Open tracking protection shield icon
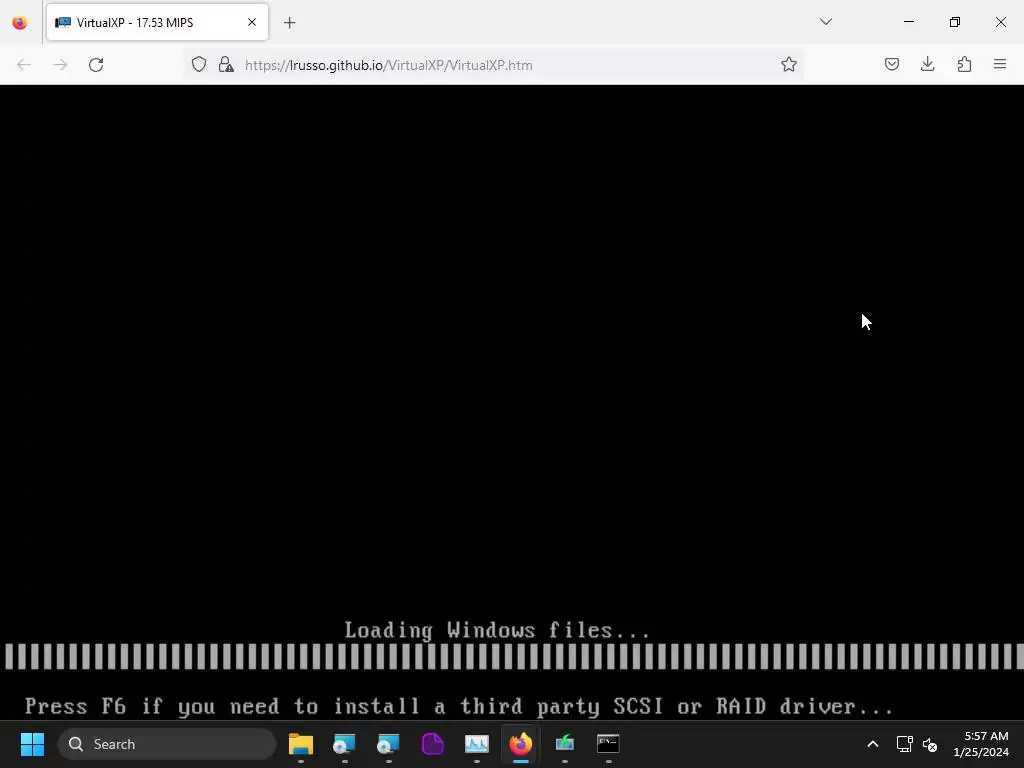The image size is (1024, 768). (x=199, y=65)
